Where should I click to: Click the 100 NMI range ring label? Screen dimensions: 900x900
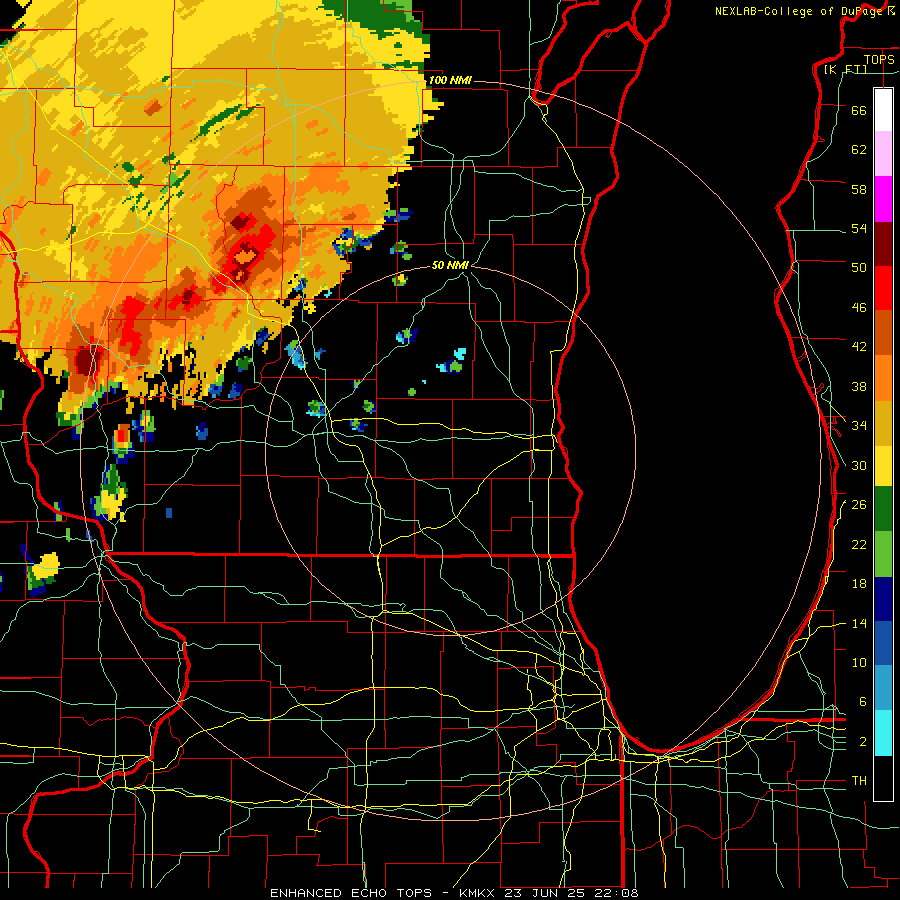pyautogui.click(x=450, y=80)
